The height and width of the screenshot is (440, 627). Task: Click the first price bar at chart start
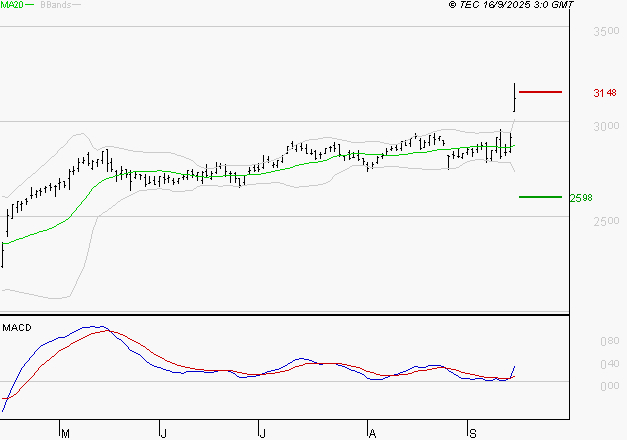point(3,254)
